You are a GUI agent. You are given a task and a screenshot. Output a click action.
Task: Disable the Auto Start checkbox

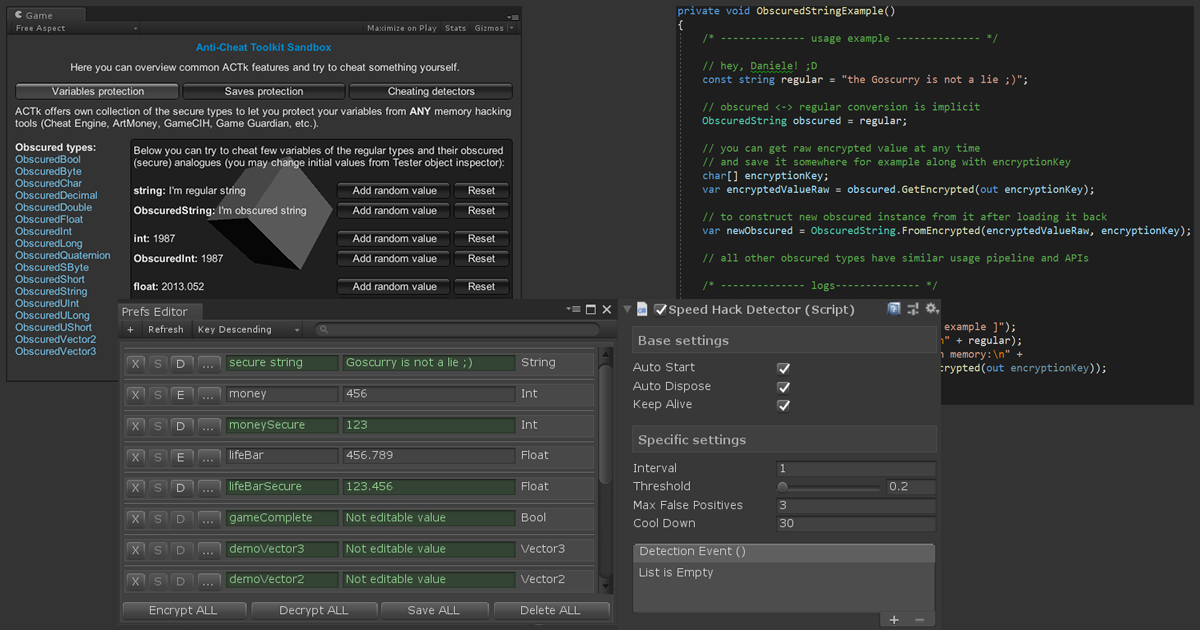tap(784, 368)
